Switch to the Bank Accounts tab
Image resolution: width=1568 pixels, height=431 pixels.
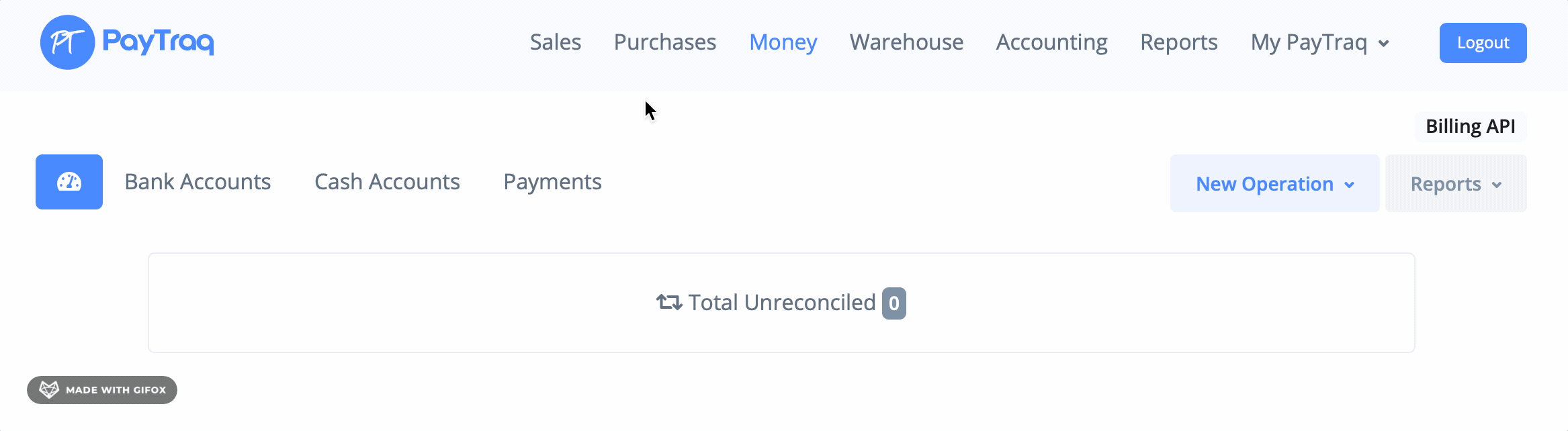tap(198, 182)
